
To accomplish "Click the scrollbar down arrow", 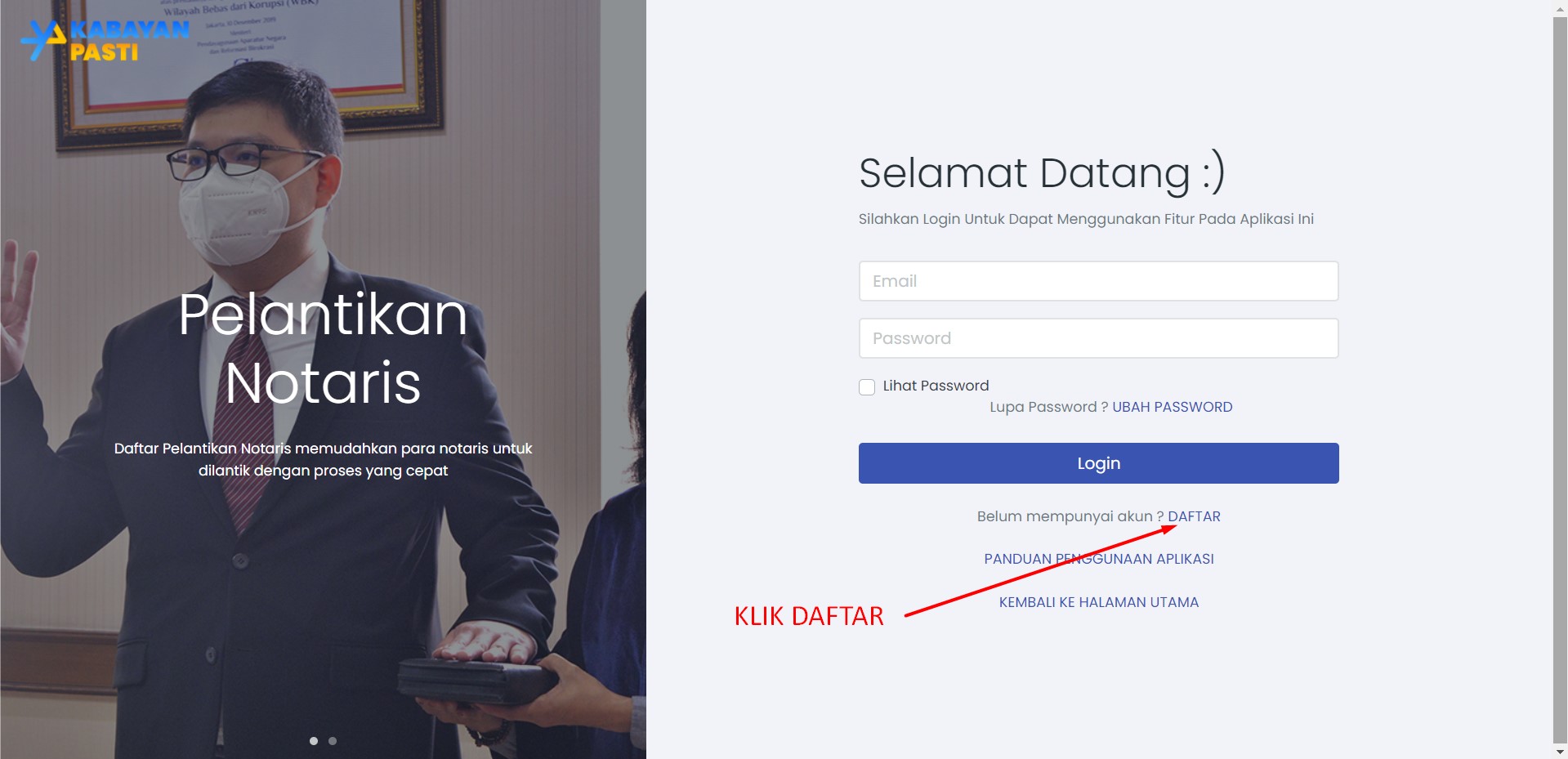I will 1560,752.
